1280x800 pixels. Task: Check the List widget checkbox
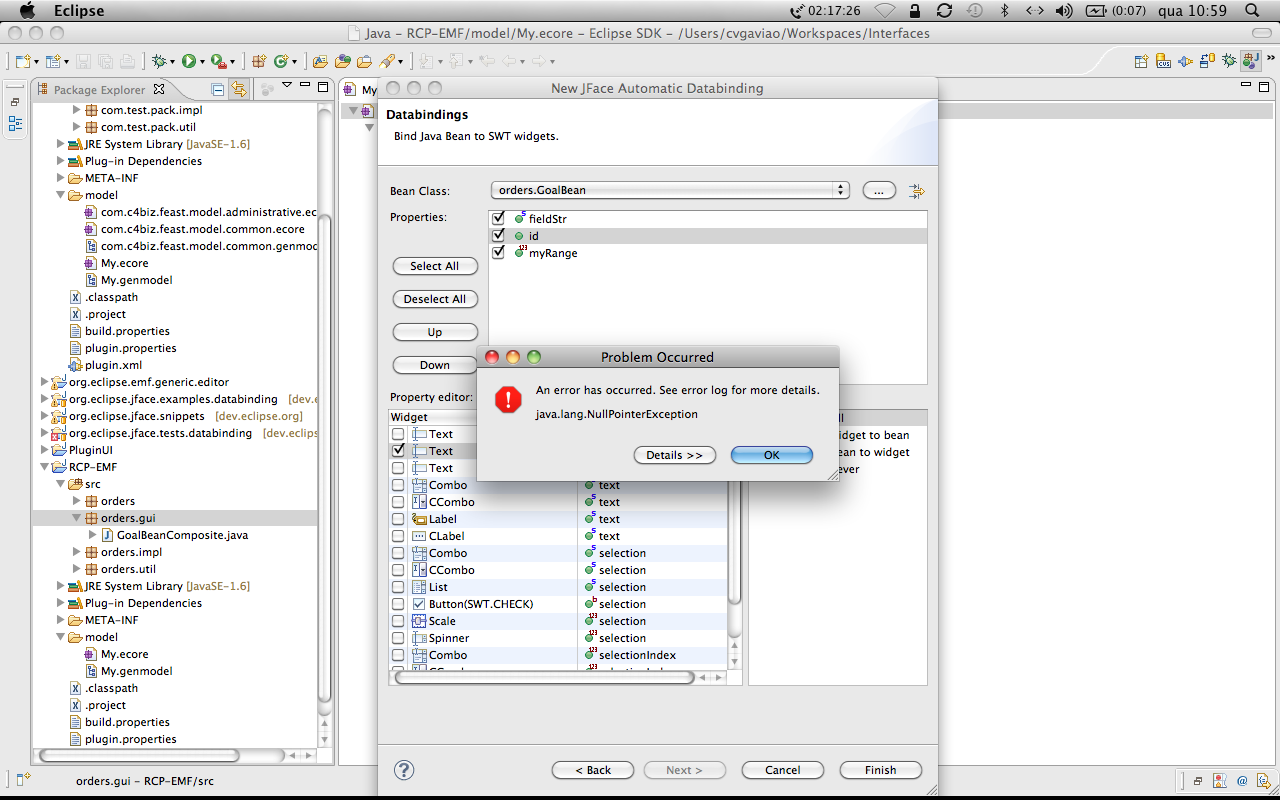click(398, 587)
